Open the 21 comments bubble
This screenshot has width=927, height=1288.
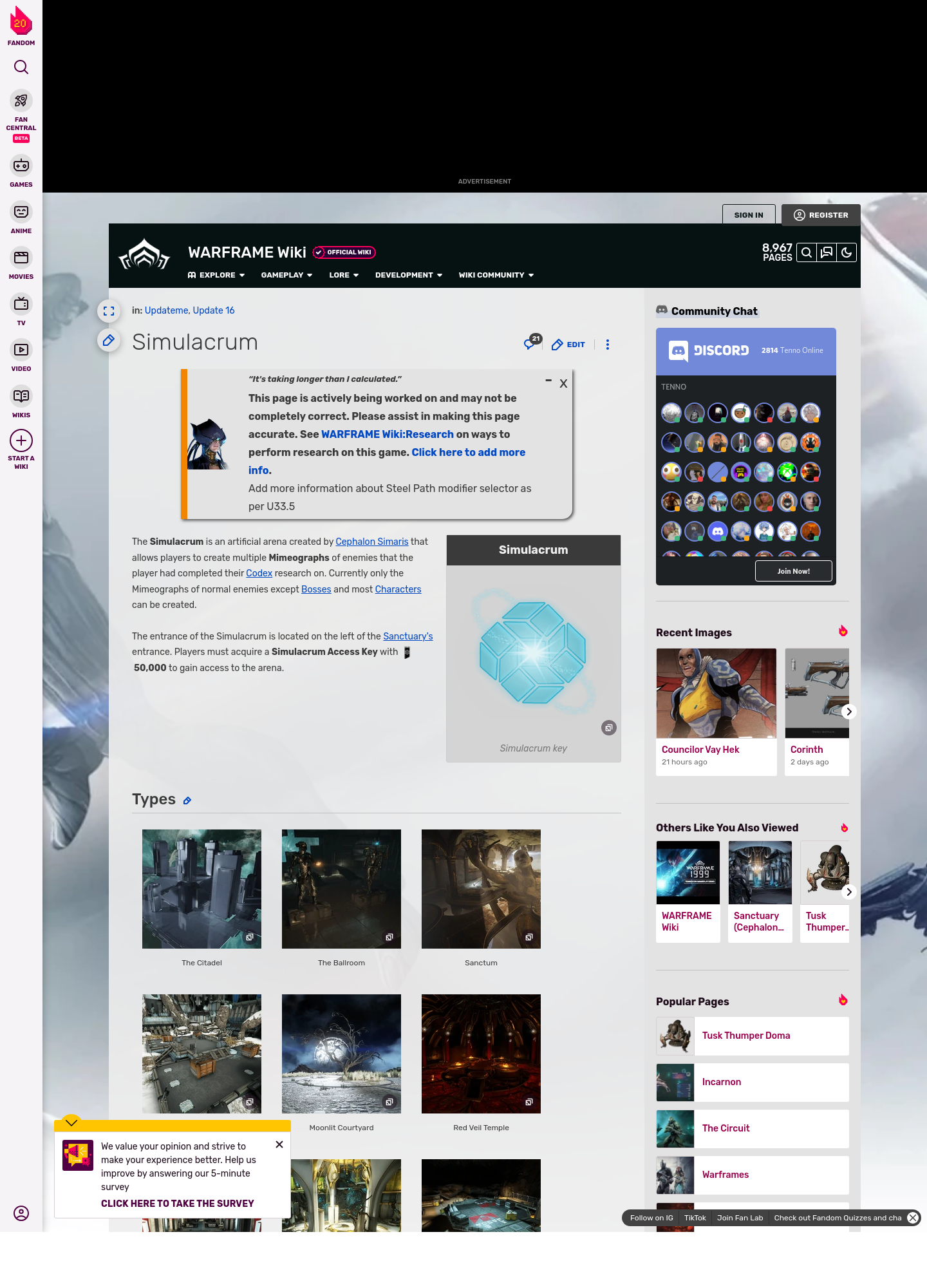pos(532,343)
